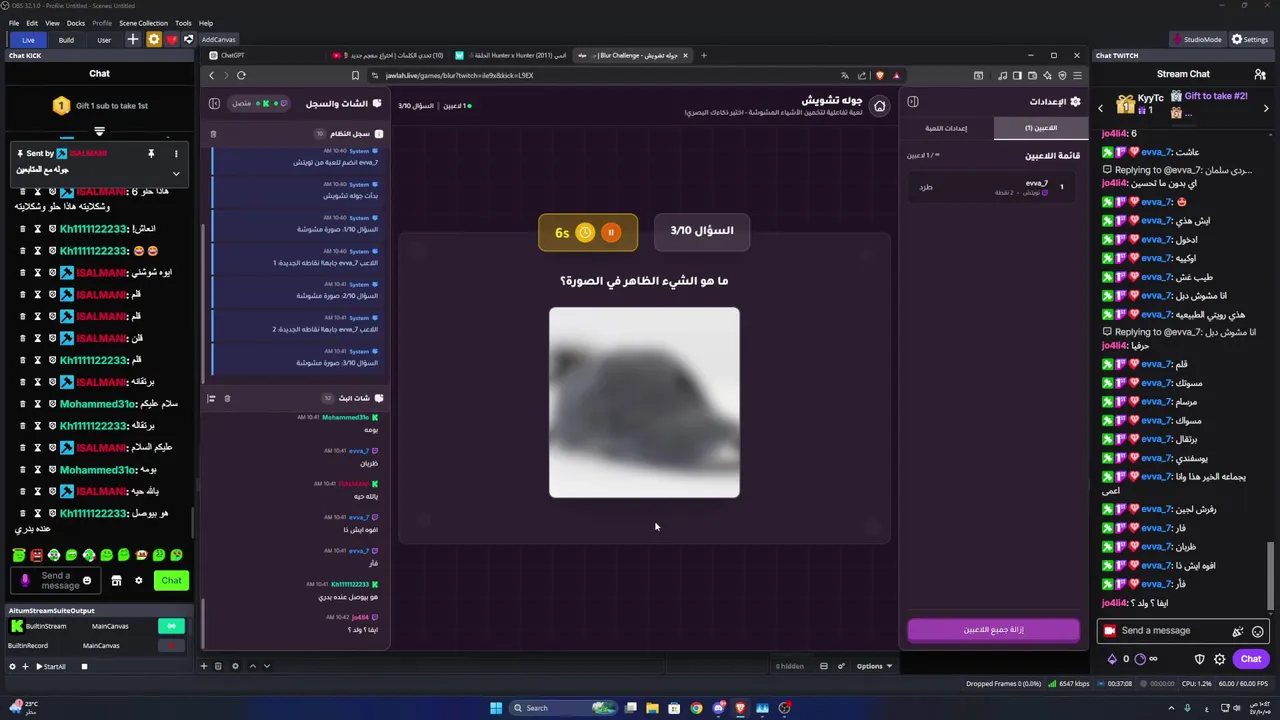Open a new browser tab

tap(704, 55)
